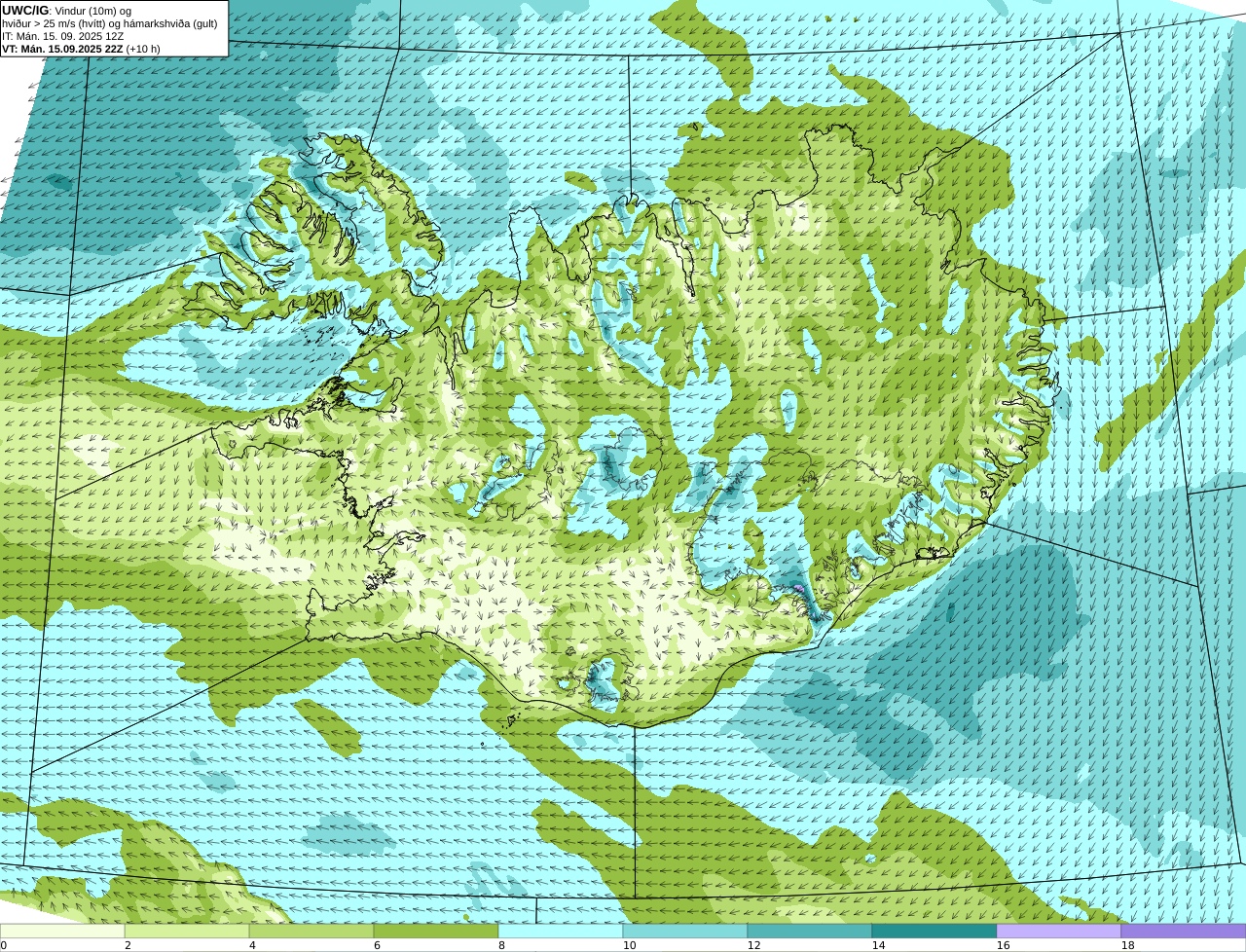The height and width of the screenshot is (952, 1246).
Task: Click the 16–18 m/s light purple legend swatch
Action: 1059,931
